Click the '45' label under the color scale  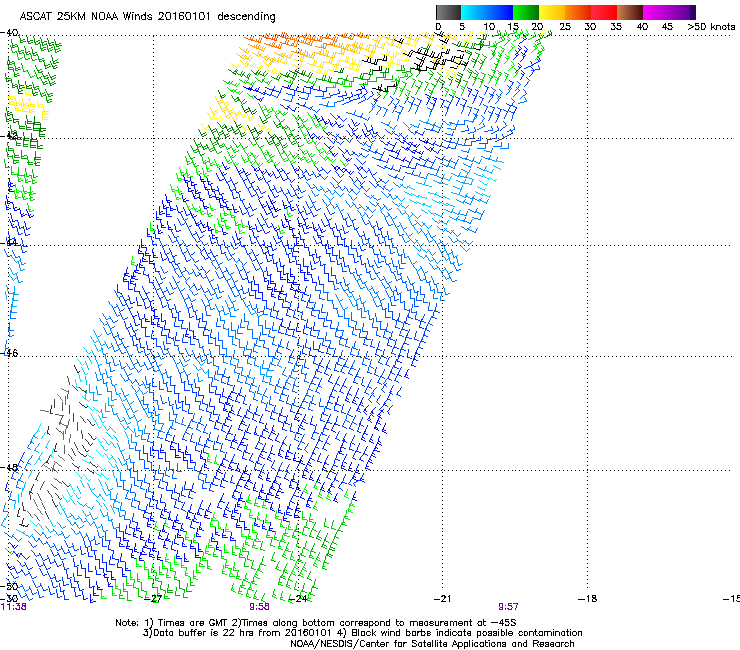(x=667, y=27)
